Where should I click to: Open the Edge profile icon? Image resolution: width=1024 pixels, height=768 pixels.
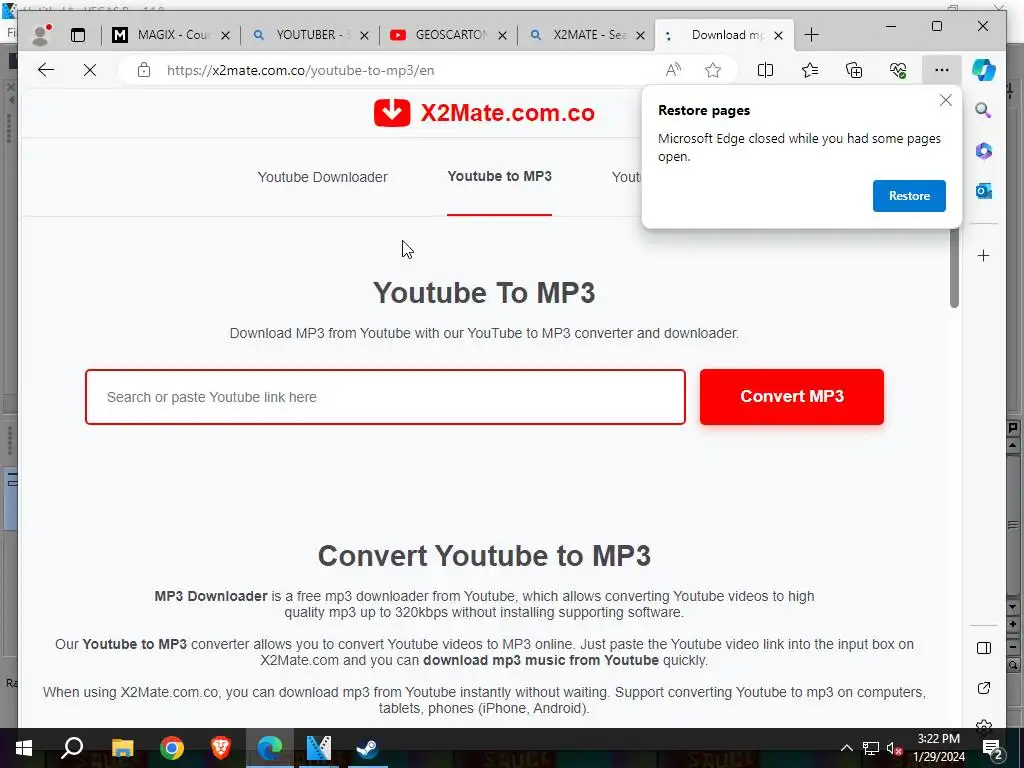41,35
